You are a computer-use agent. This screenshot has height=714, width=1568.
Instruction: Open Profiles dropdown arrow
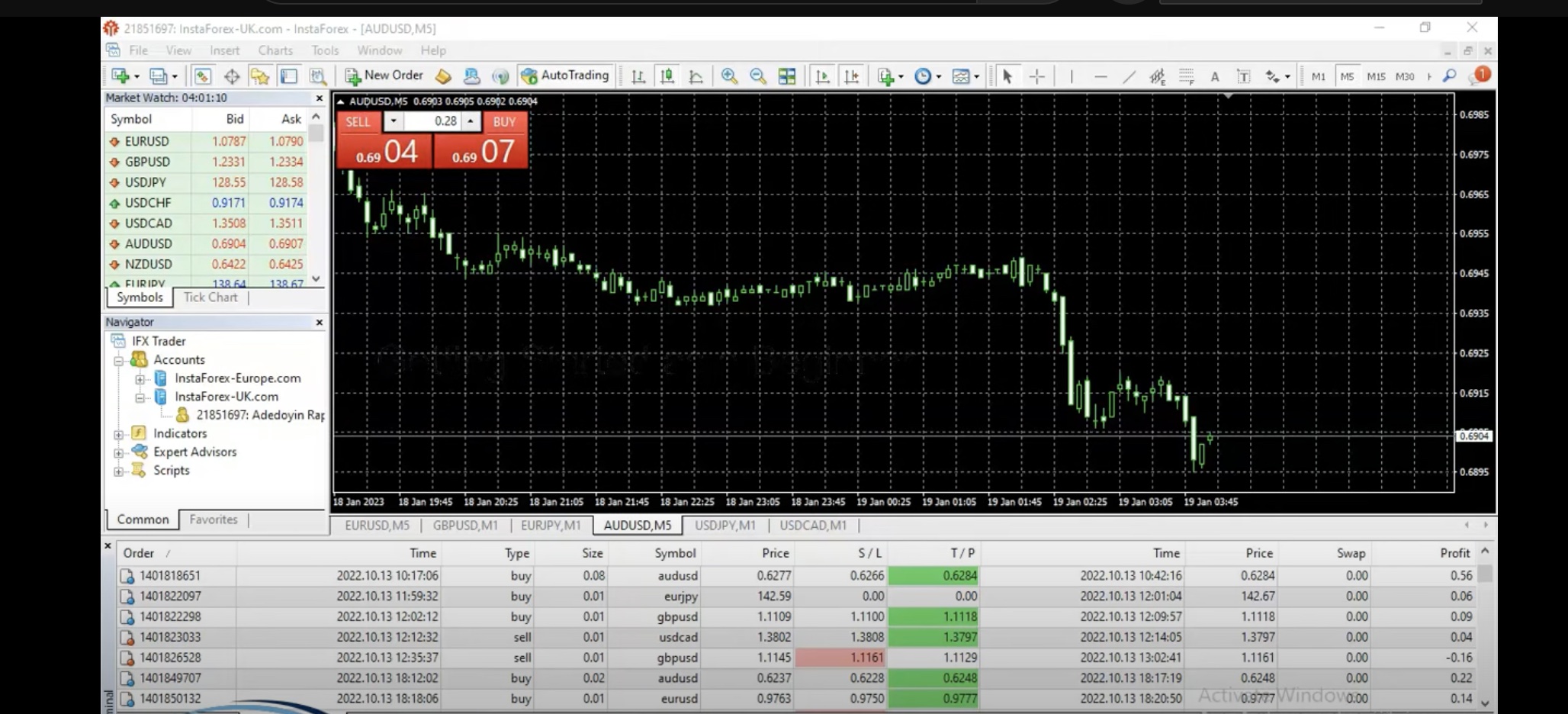pos(175,77)
